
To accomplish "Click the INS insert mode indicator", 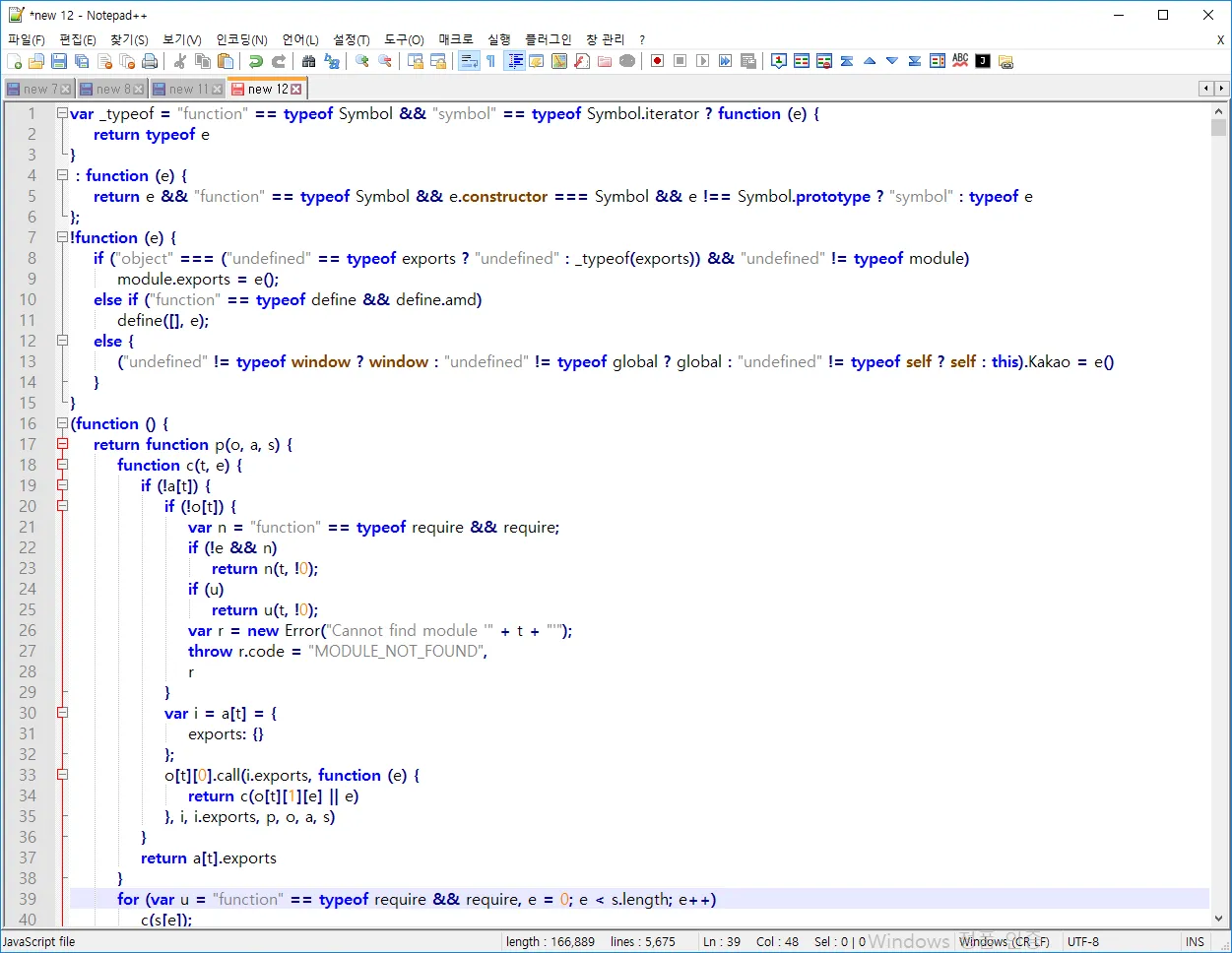I will point(1195,941).
